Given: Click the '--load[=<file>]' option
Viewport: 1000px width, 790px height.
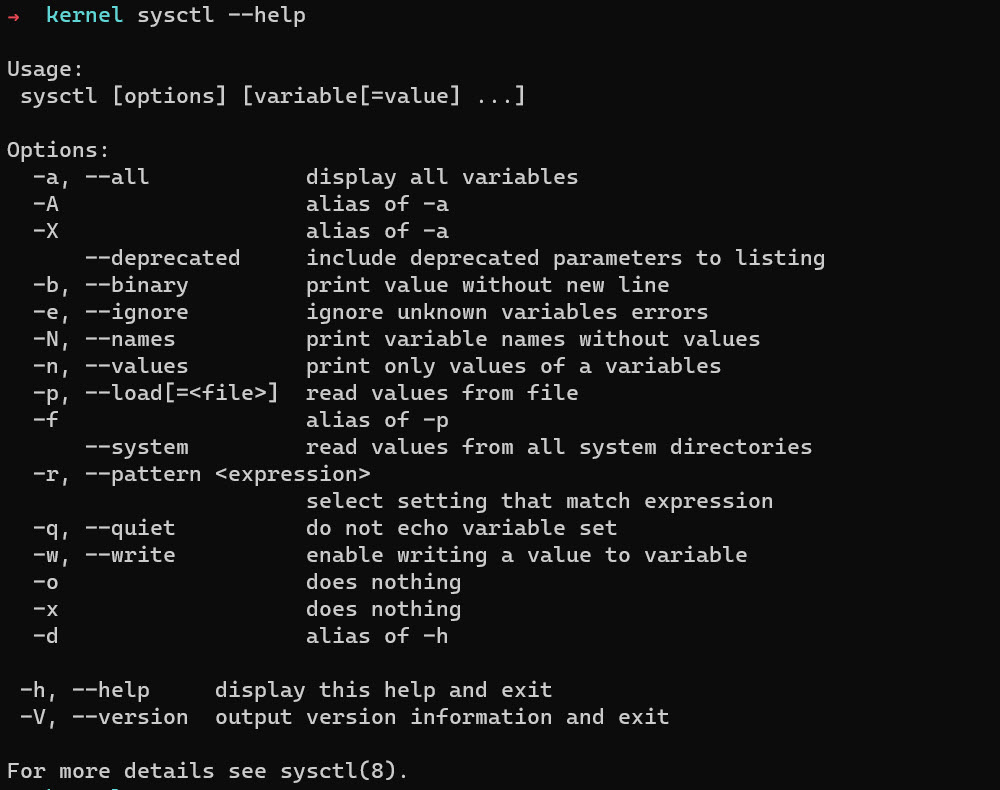Looking at the screenshot, I should (181, 393).
